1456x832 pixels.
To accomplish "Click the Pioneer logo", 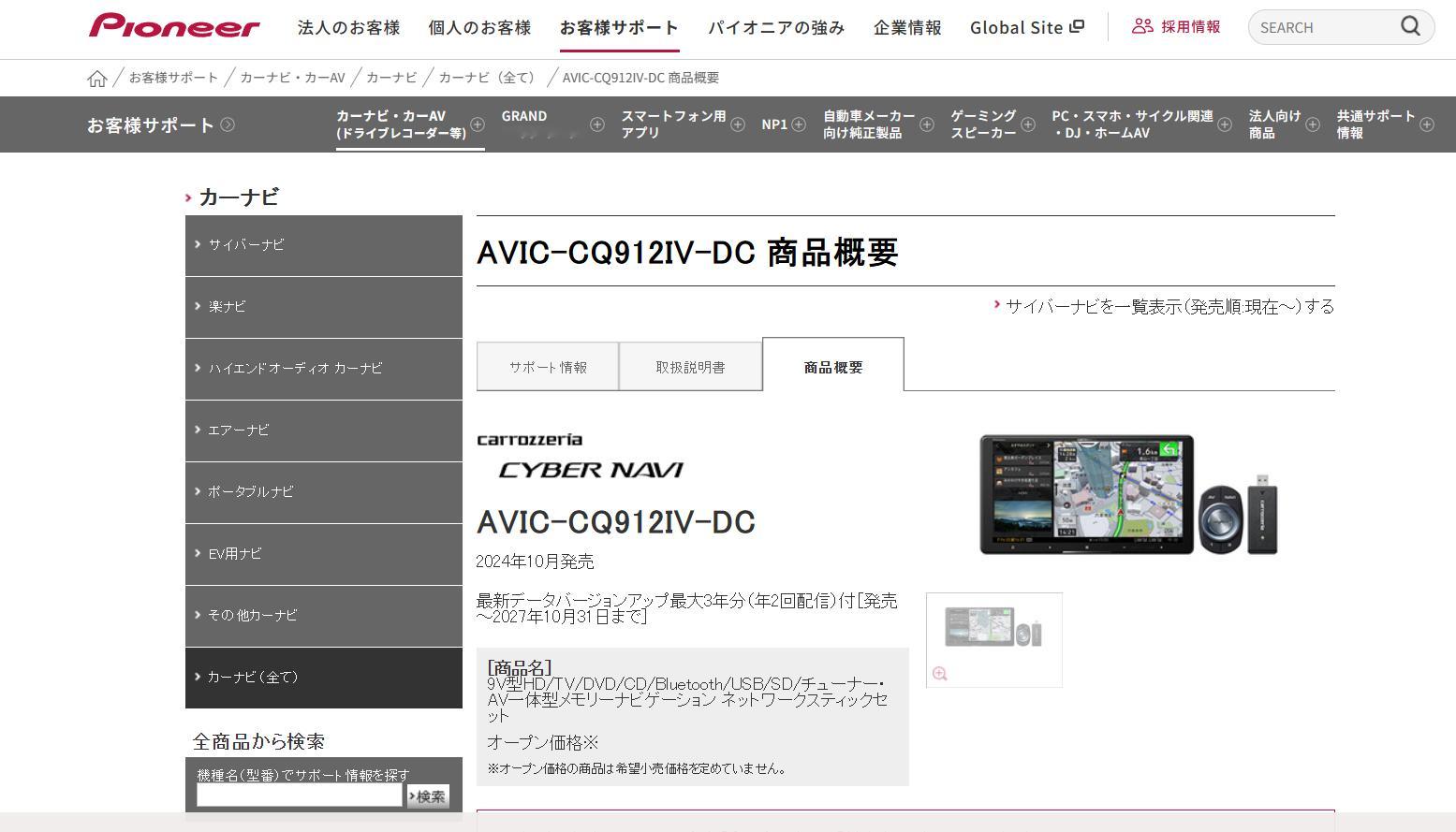I will point(174,26).
